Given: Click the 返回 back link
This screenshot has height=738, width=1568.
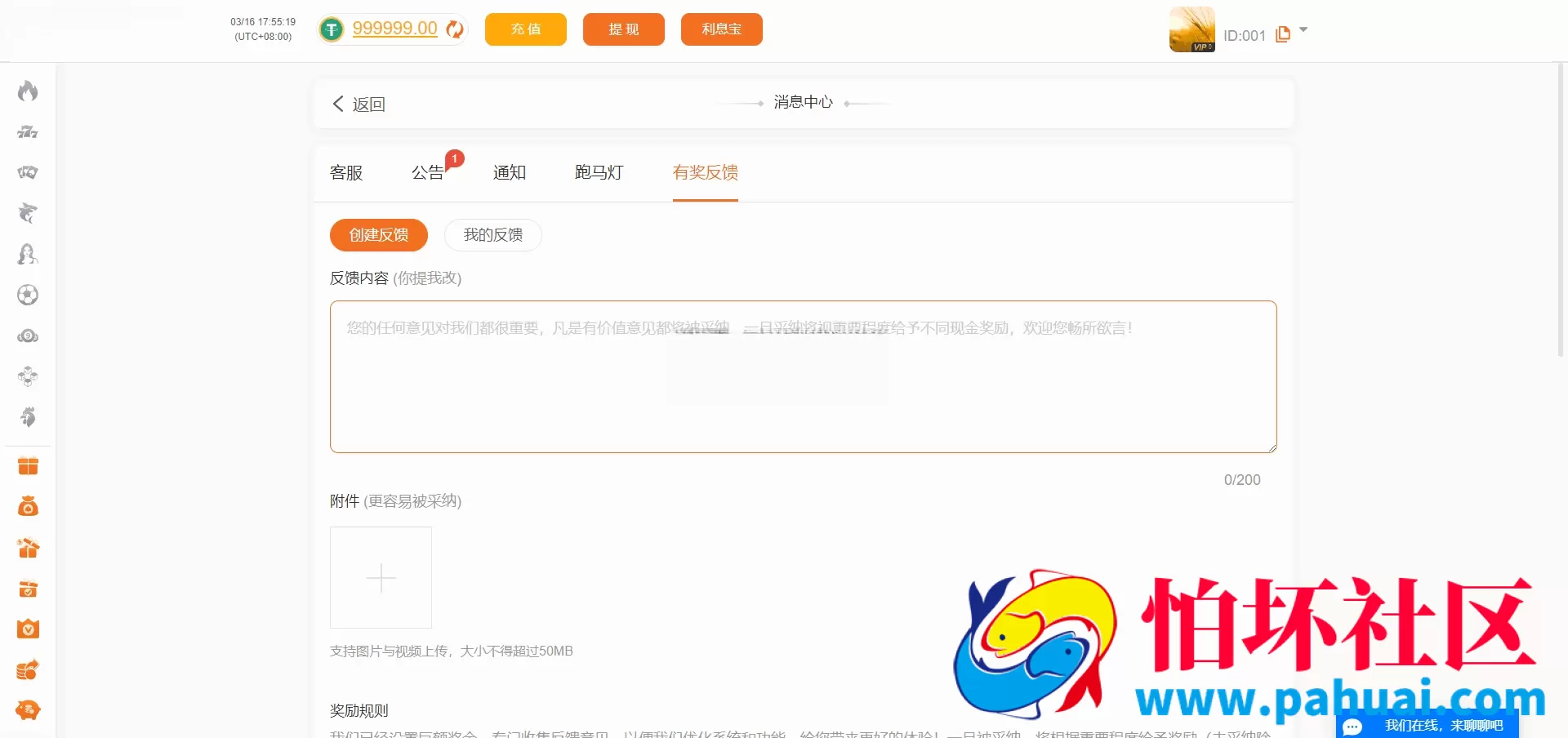Looking at the screenshot, I should pos(369,104).
